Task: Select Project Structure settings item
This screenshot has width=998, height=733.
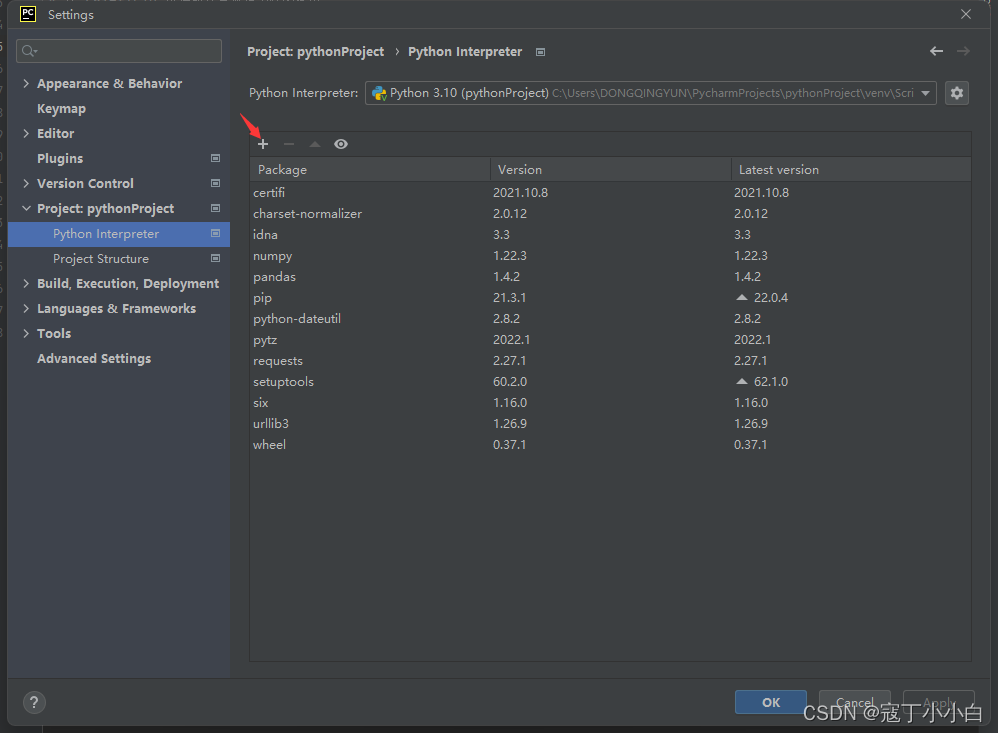Action: [x=101, y=259]
